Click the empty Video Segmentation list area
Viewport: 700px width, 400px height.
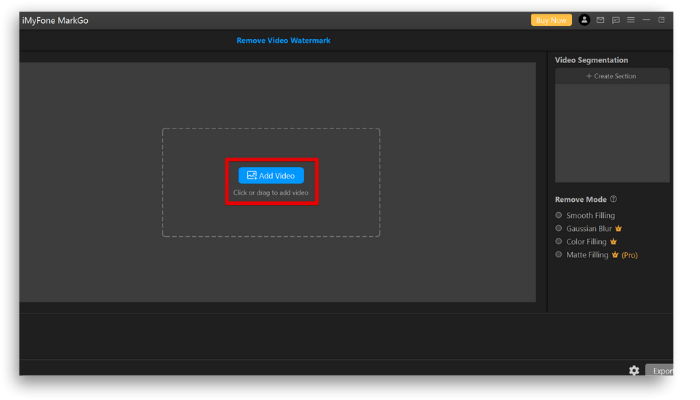pos(612,133)
